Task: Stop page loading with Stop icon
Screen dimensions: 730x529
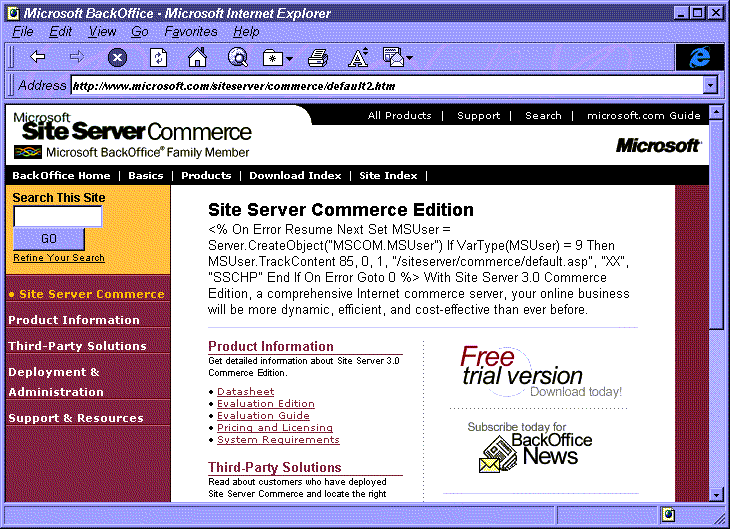Action: click(117, 58)
